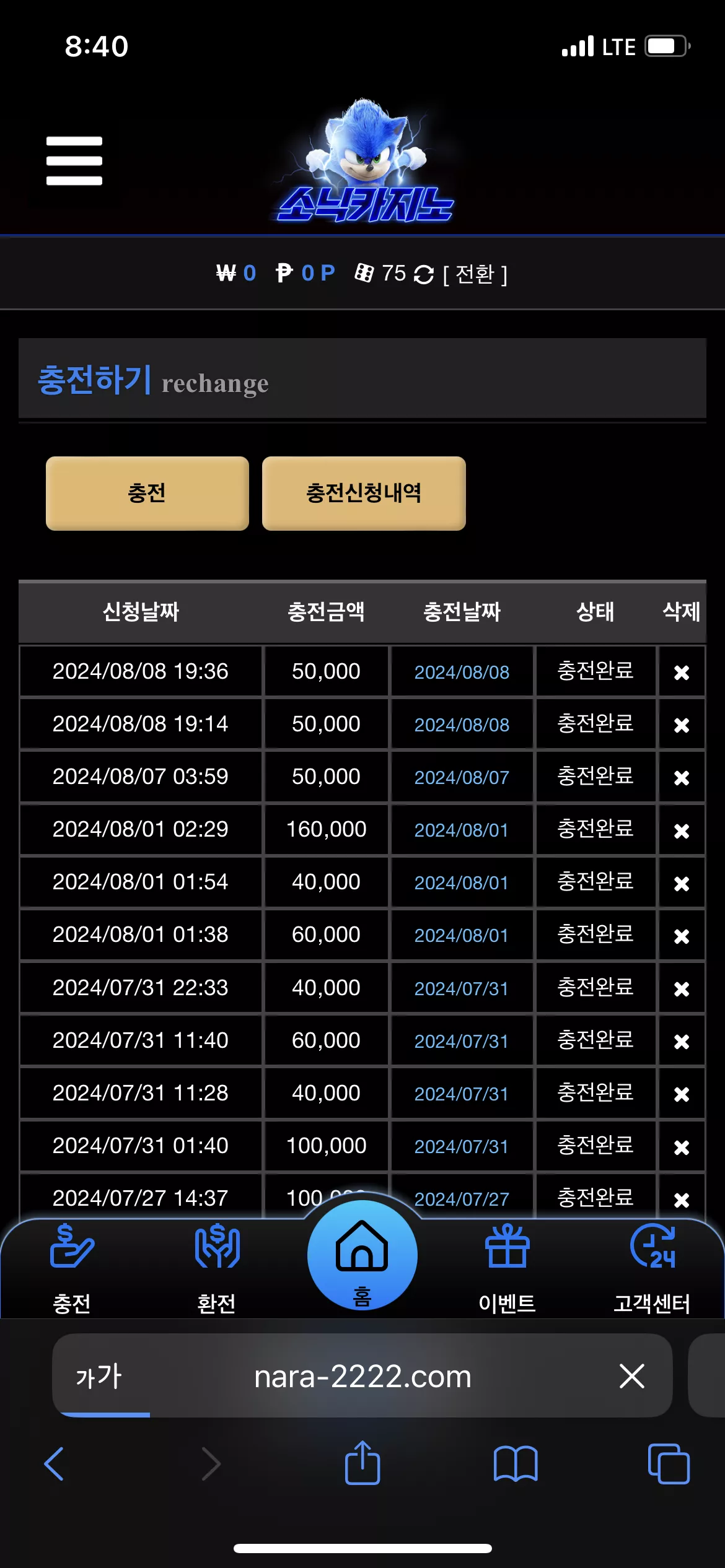Image resolution: width=725 pixels, height=1568 pixels.
Task: Click the [ 전환 ] link
Action: (x=475, y=274)
